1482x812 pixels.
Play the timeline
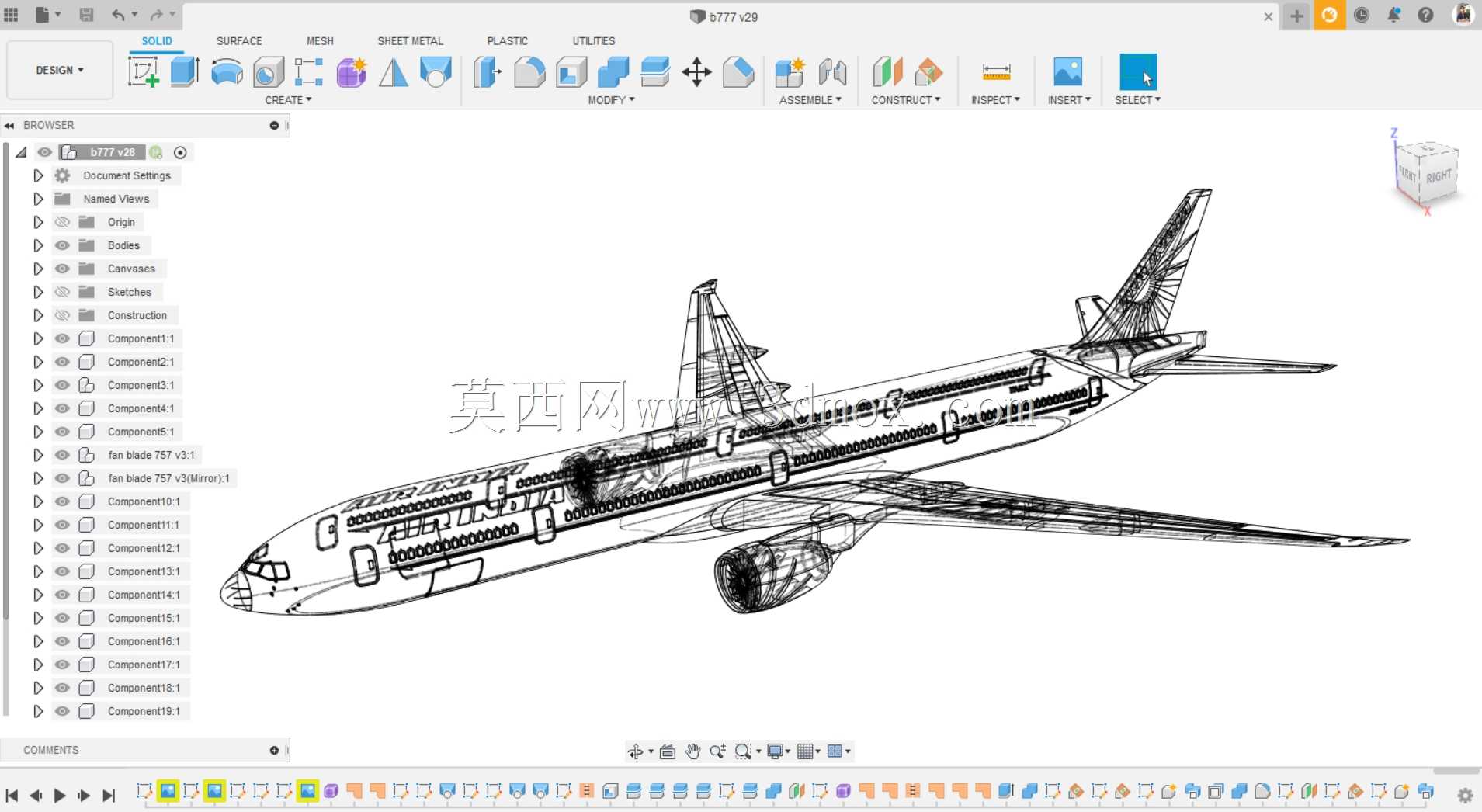click(x=60, y=796)
